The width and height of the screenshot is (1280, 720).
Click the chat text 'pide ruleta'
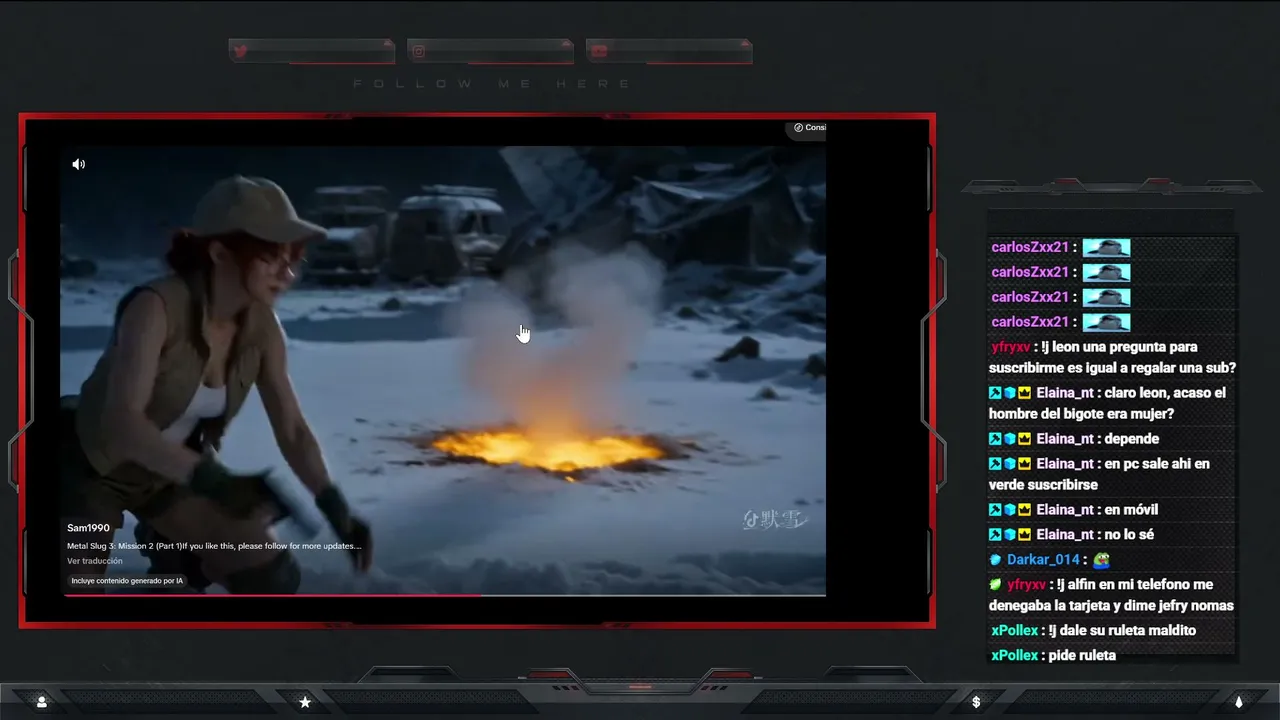1082,656
